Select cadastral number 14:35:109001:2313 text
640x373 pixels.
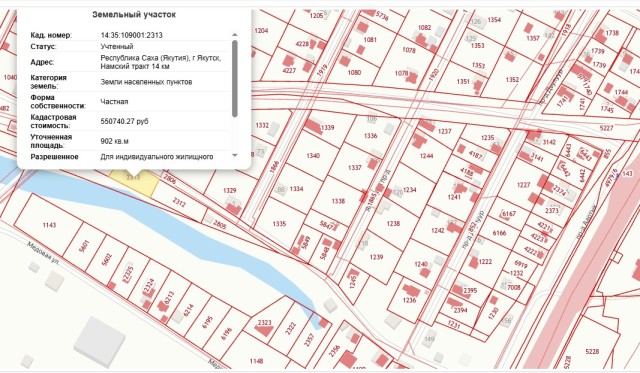pyautogui.click(x=131, y=35)
